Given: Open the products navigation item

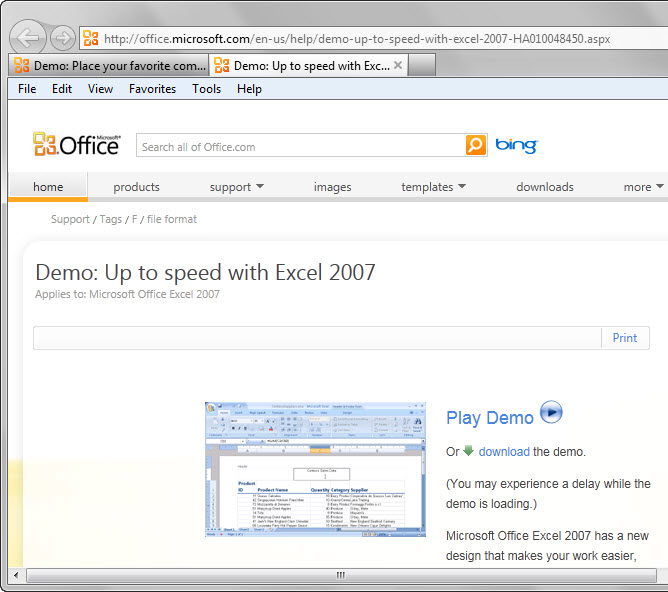Looking at the screenshot, I should (x=136, y=187).
